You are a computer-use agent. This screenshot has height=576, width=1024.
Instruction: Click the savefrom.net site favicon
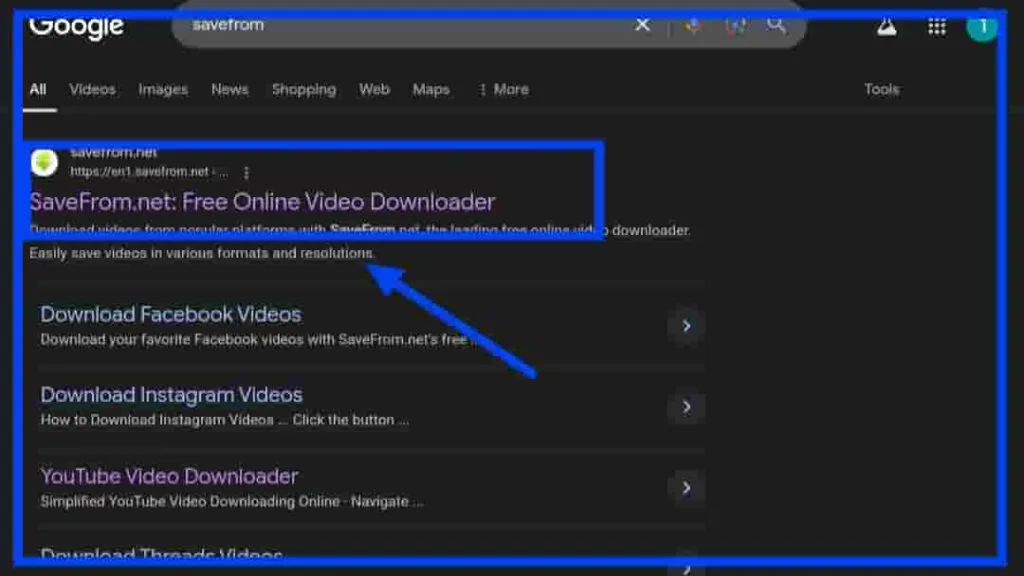[x=44, y=163]
